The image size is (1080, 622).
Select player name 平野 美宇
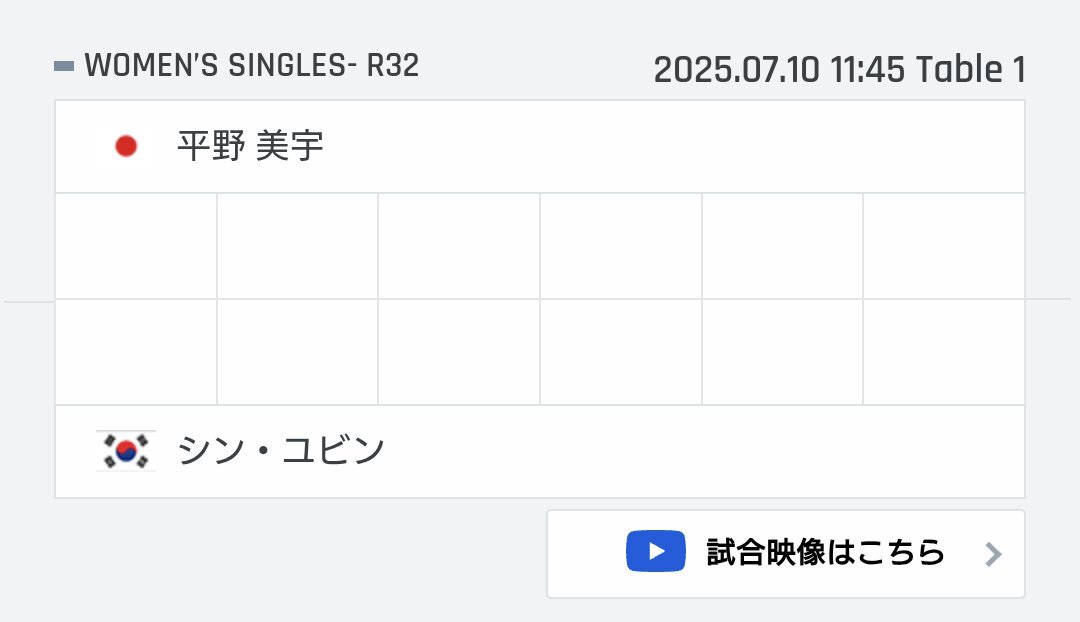251,146
